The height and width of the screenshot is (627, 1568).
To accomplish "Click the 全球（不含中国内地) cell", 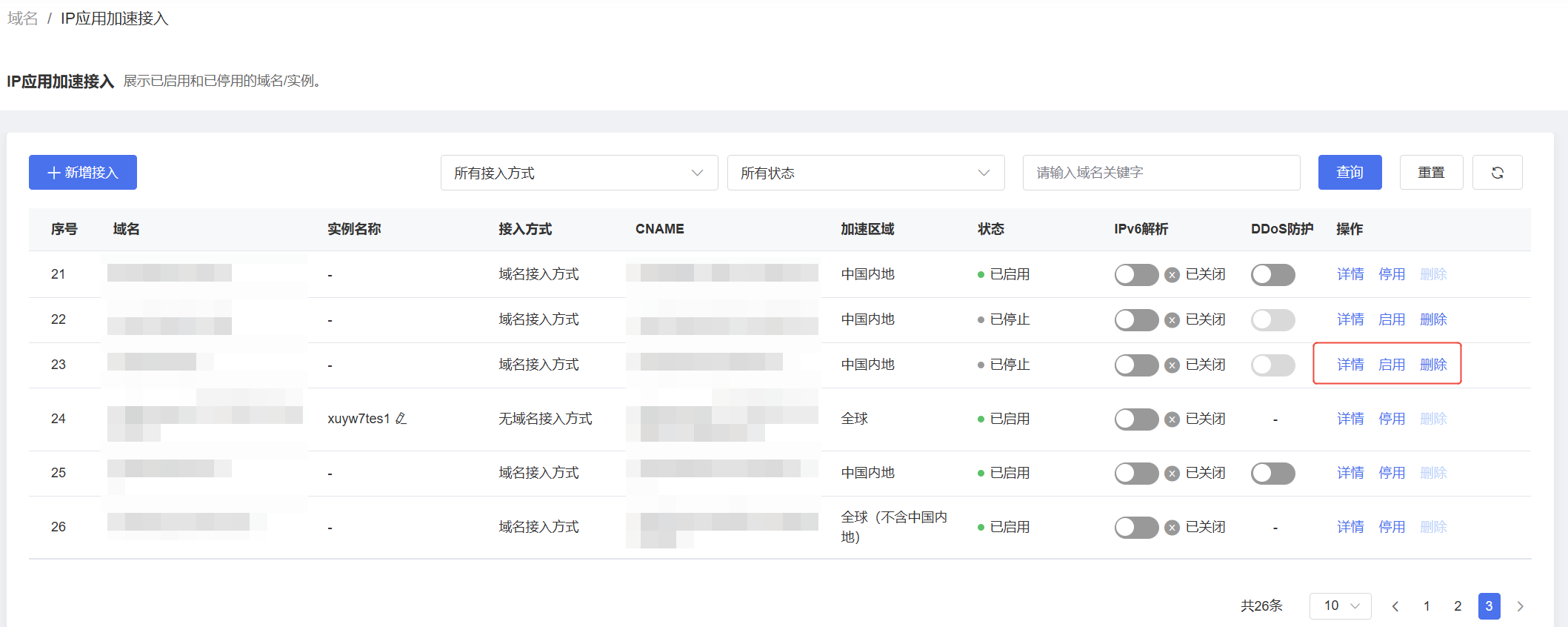I will coord(894,527).
